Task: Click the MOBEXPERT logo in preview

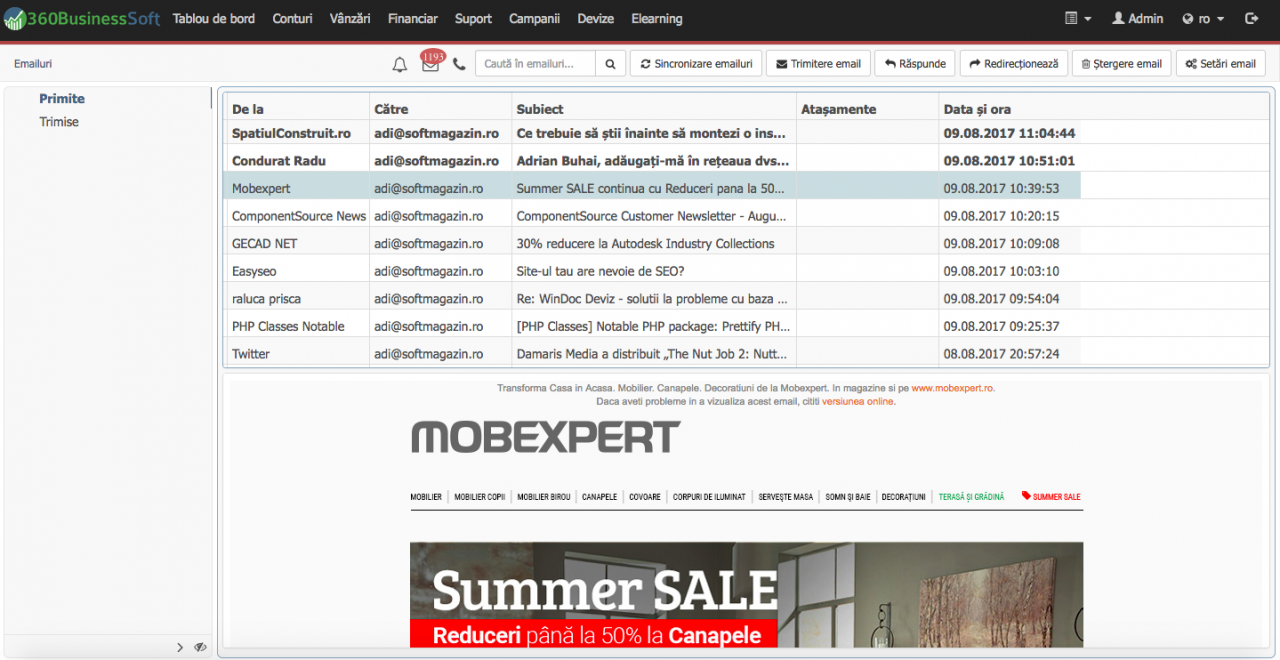Action: tap(546, 437)
